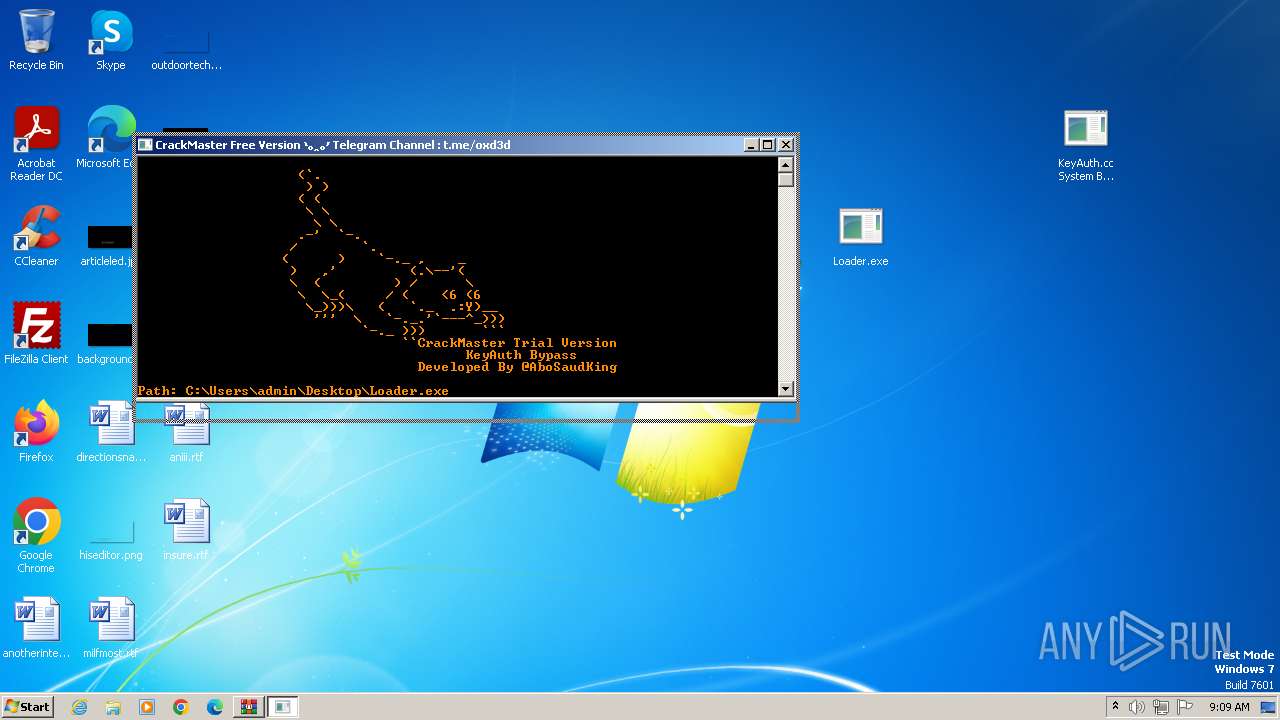Viewport: 1280px width, 720px height.
Task: Launch Google Chrome desktop shortcut
Action: click(x=36, y=536)
